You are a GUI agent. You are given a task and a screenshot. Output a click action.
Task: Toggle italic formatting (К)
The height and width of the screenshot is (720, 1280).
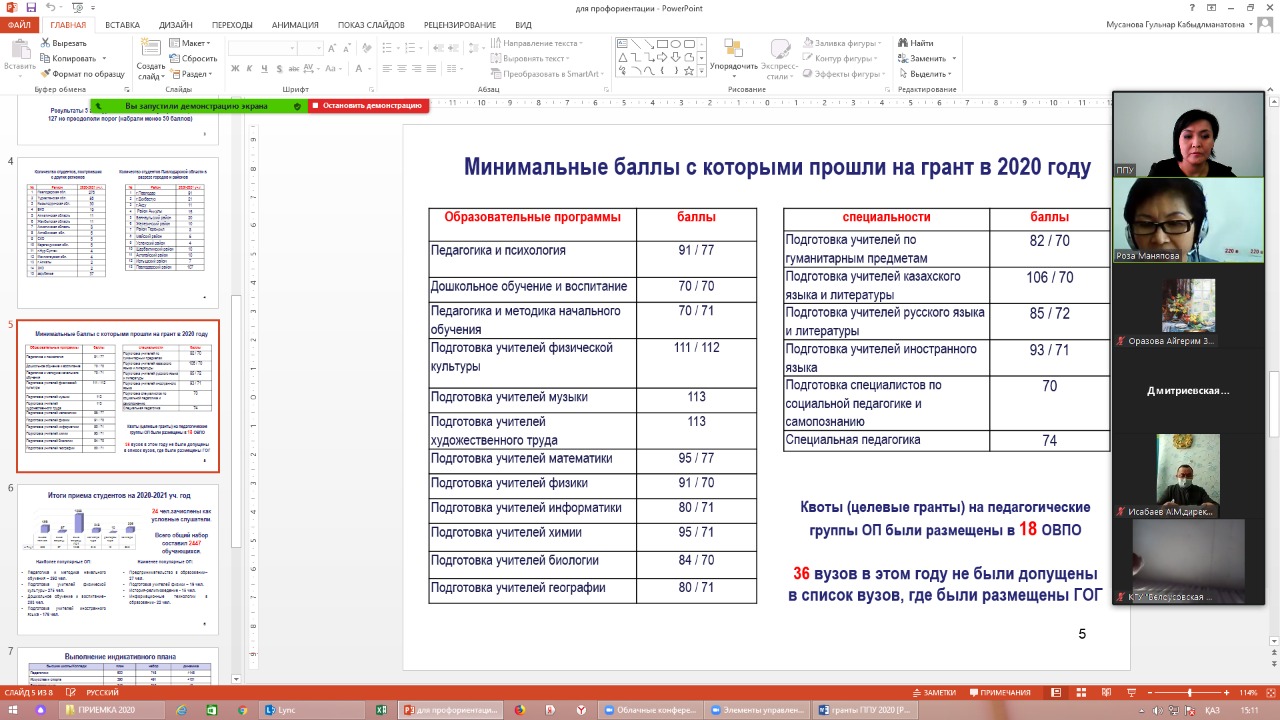click(250, 68)
